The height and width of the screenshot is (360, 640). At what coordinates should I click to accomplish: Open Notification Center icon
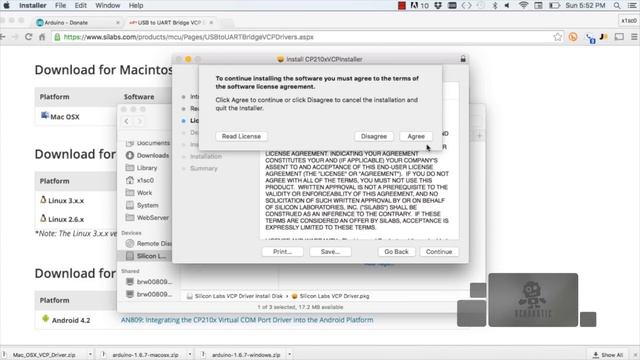(x=633, y=5)
